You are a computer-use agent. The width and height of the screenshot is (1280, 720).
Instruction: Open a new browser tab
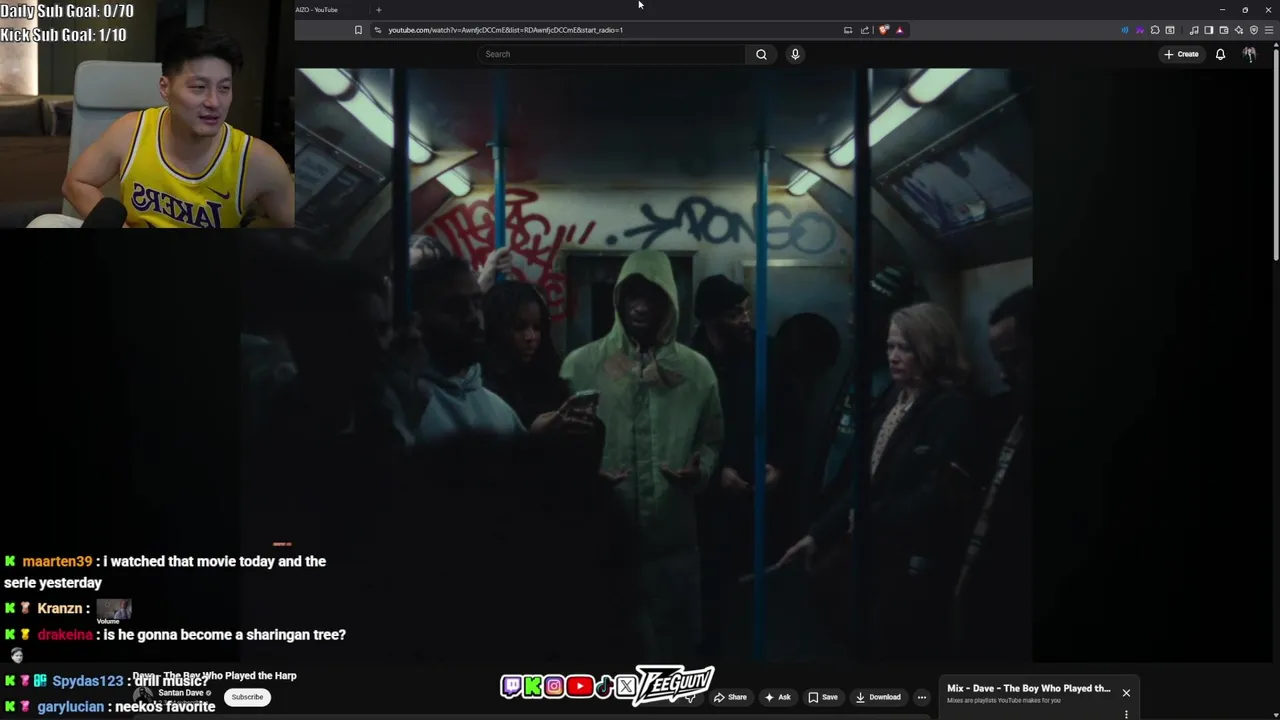tap(378, 10)
